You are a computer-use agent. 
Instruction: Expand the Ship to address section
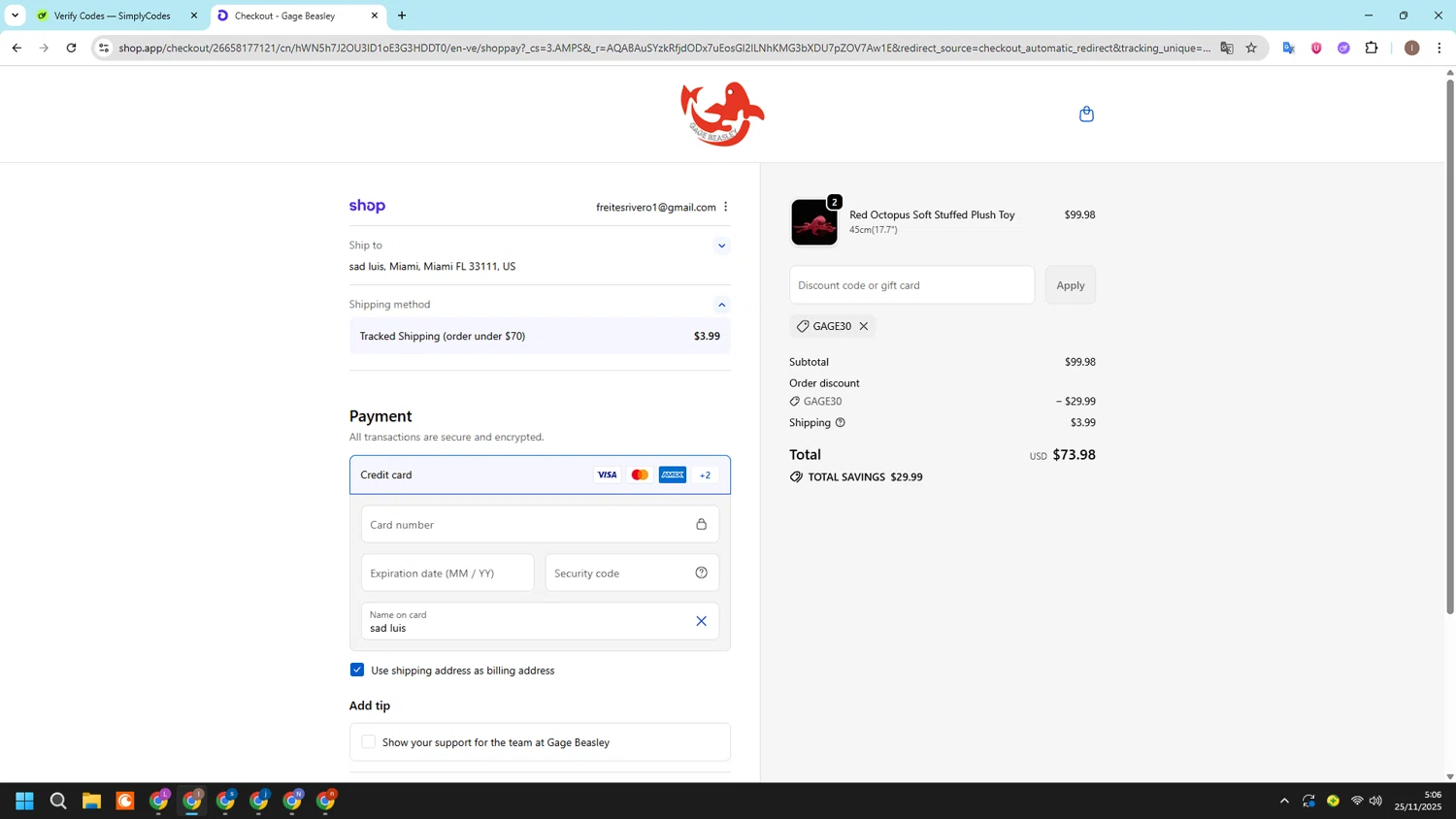(721, 246)
